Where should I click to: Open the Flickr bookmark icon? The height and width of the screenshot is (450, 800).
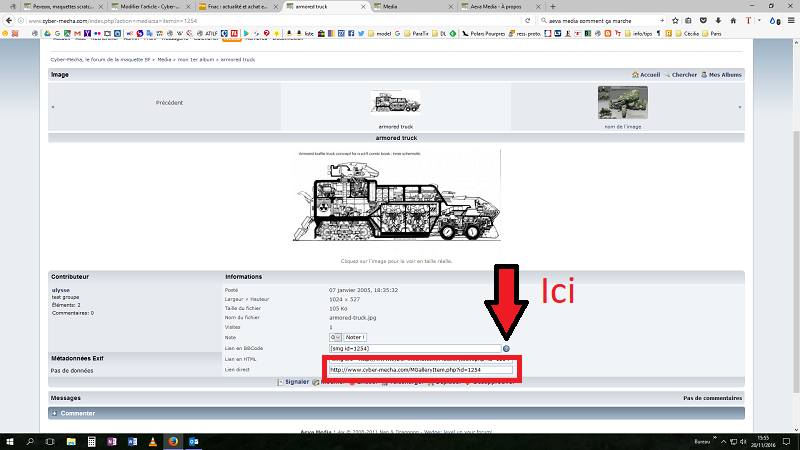click(97, 34)
